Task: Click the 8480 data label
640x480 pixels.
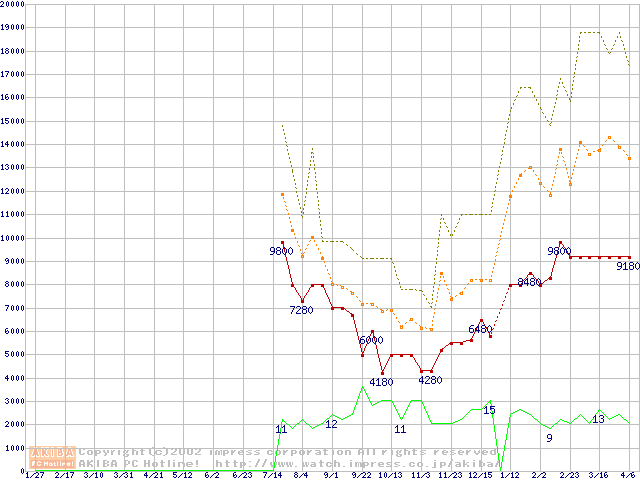Action: click(529, 282)
